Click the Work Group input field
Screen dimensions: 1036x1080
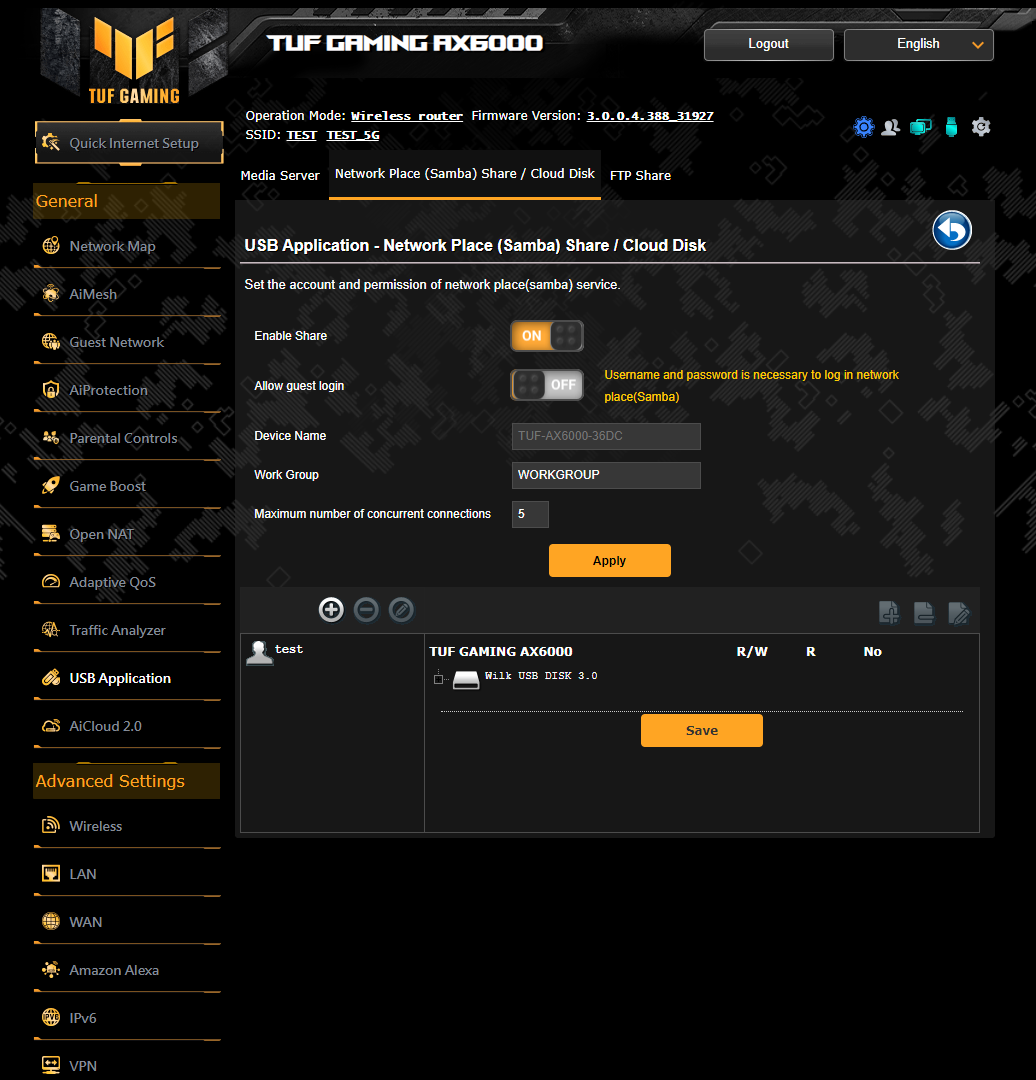click(606, 475)
